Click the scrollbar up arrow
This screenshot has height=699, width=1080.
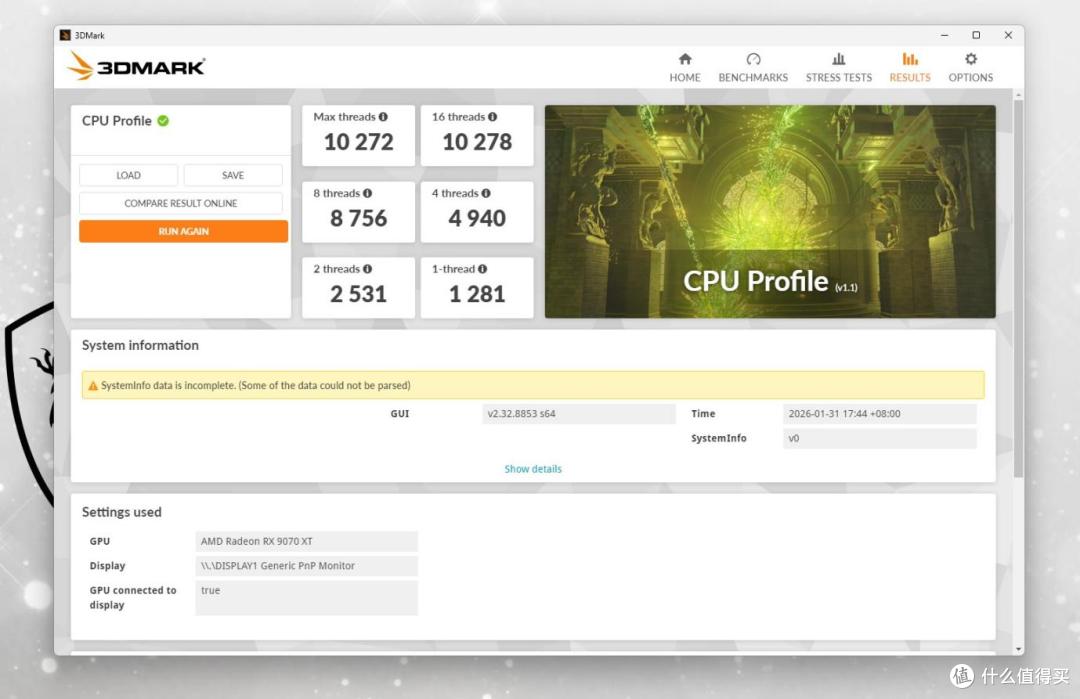[x=1018, y=94]
